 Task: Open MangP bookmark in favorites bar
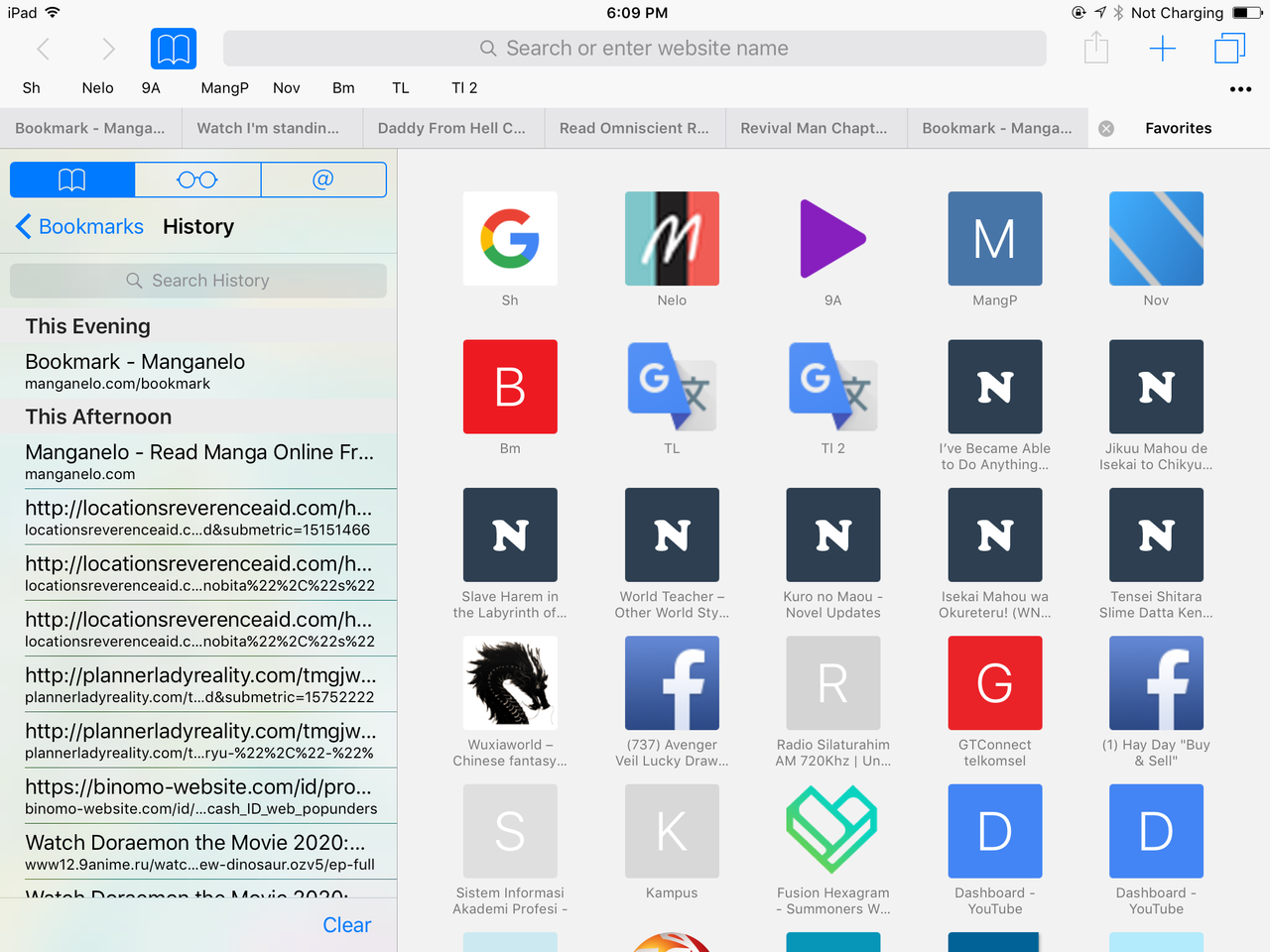pos(225,88)
